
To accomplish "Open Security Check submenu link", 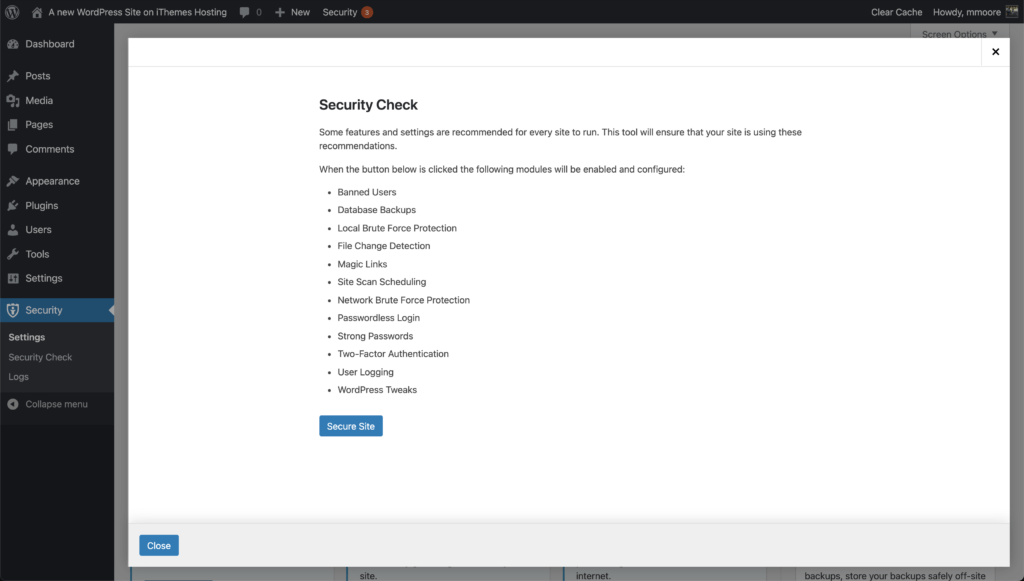I will (40, 357).
